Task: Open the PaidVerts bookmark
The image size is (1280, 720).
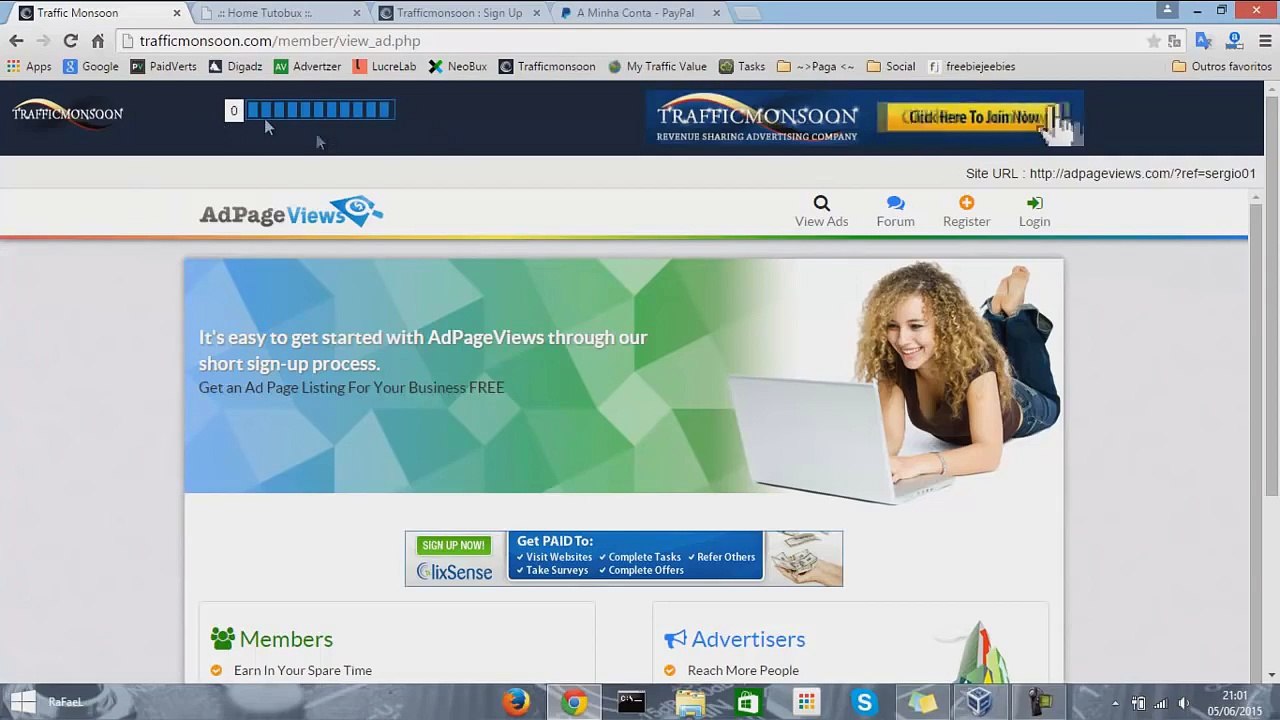Action: click(x=164, y=66)
